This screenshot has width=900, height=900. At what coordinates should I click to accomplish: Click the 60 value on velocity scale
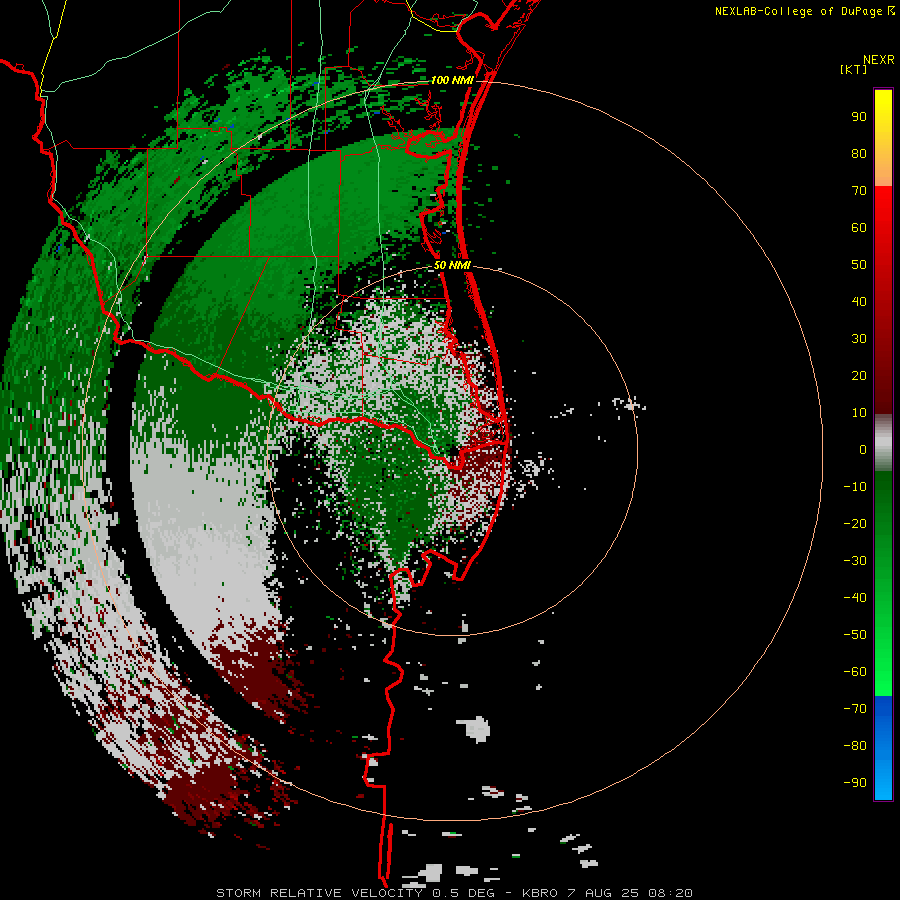(x=859, y=228)
